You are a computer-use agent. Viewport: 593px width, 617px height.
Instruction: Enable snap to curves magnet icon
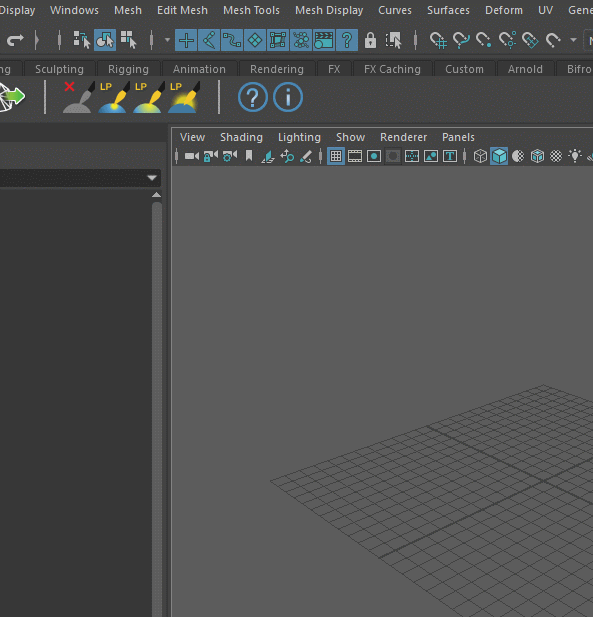click(461, 40)
